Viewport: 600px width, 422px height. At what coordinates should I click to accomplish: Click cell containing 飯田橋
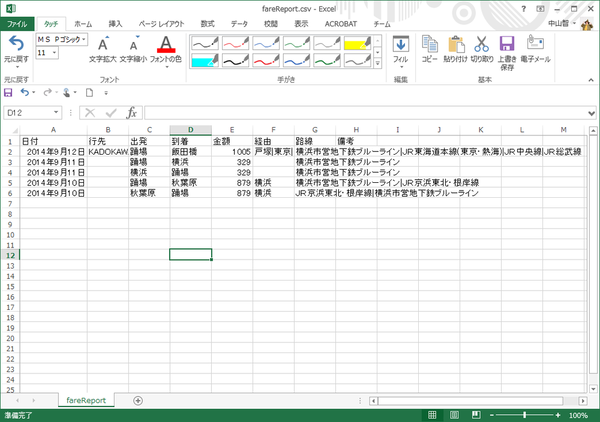pyautogui.click(x=191, y=152)
